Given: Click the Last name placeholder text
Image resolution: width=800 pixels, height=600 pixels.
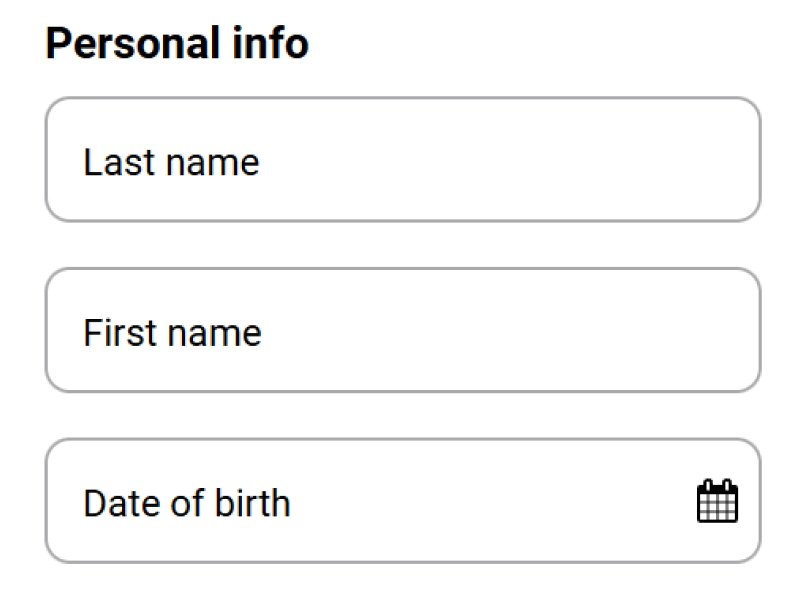Looking at the screenshot, I should click(171, 160).
